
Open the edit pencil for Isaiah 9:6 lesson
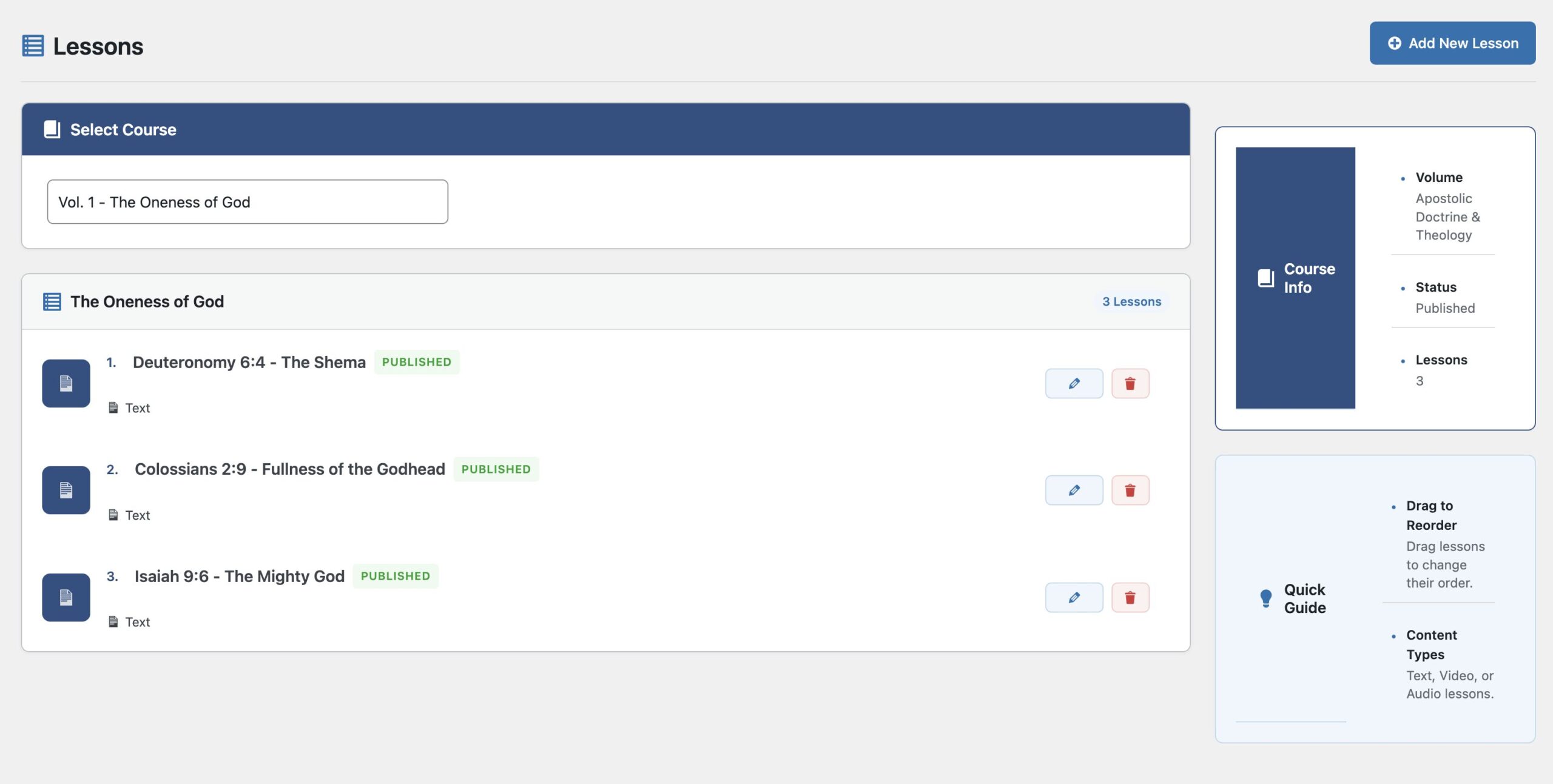click(1073, 597)
